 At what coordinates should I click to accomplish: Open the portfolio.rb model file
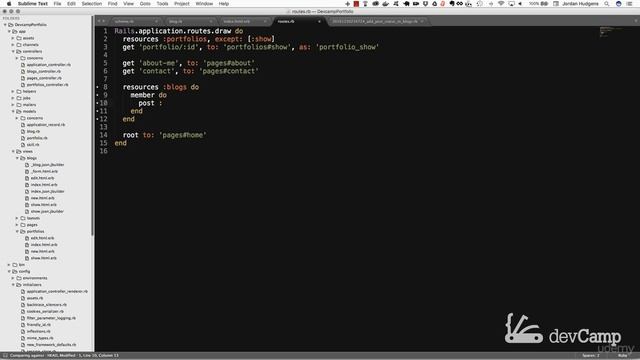coord(37,138)
